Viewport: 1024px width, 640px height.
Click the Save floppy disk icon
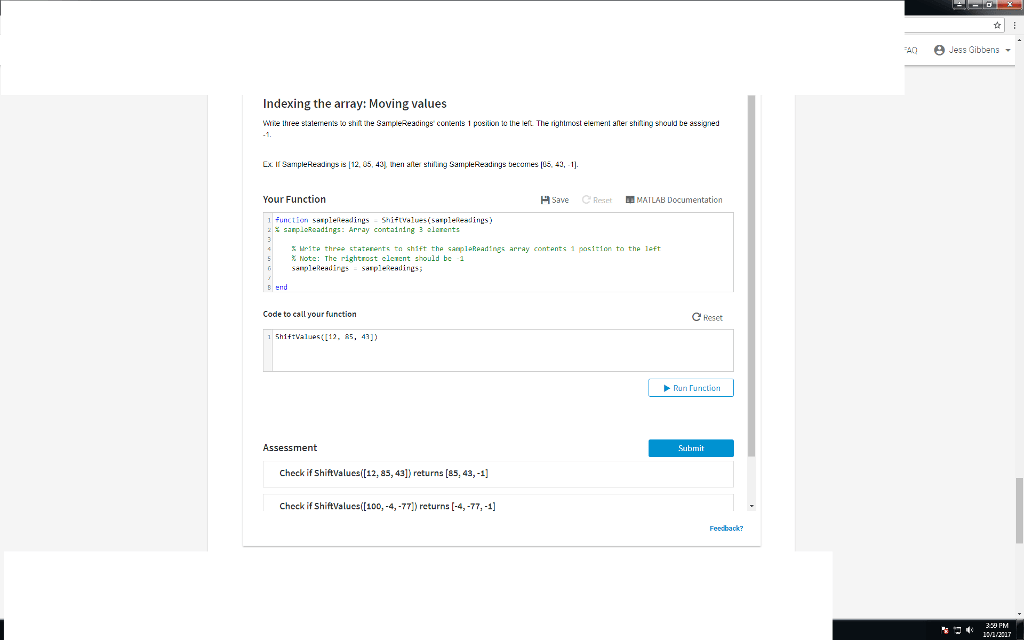pos(545,200)
